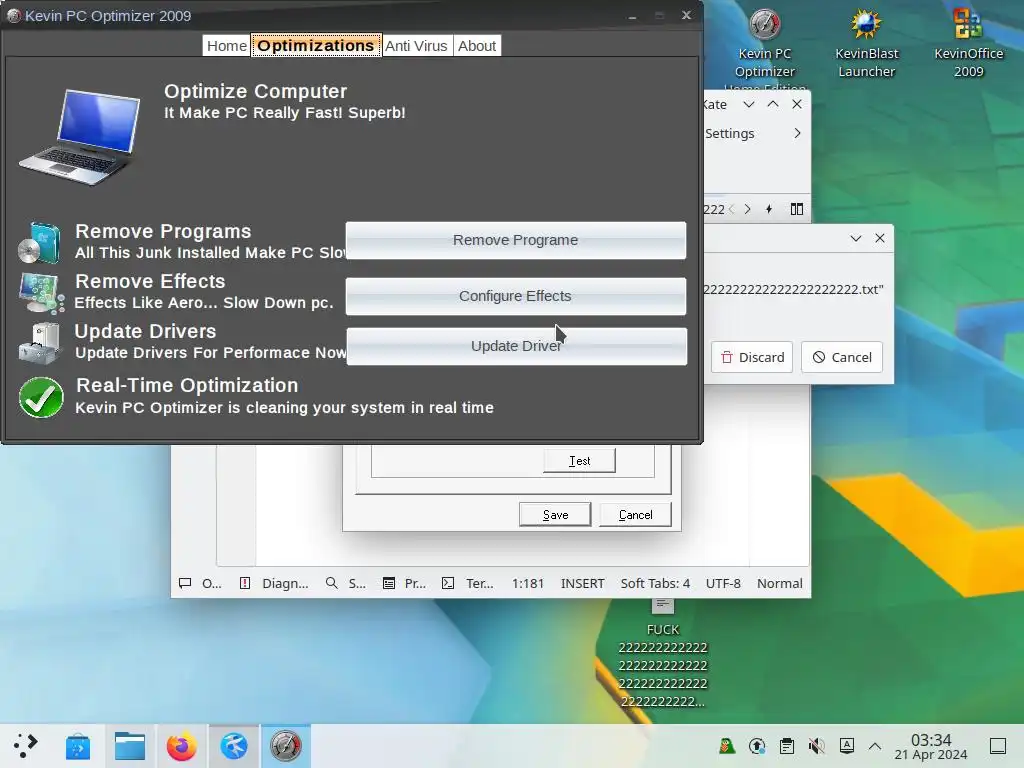1024x768 pixels.
Task: Open Kate's Output panel
Action: (200, 583)
